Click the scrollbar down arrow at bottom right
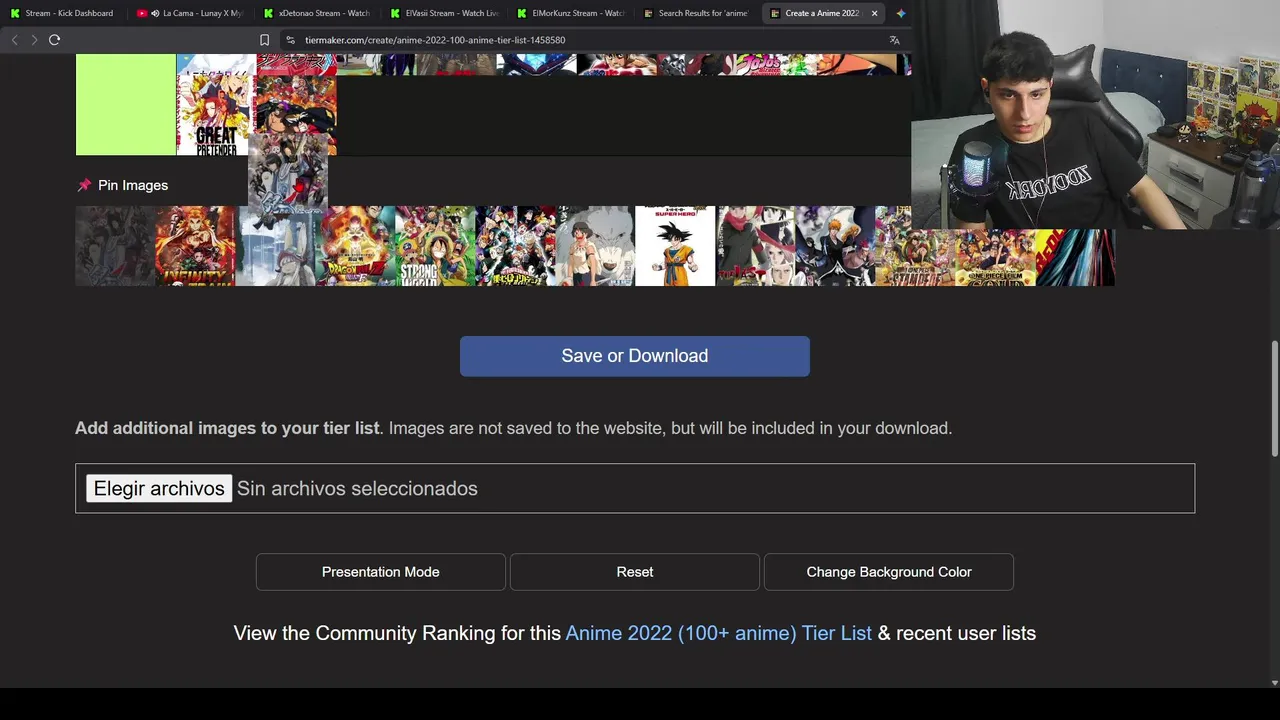This screenshot has width=1280, height=720. tap(1274, 683)
